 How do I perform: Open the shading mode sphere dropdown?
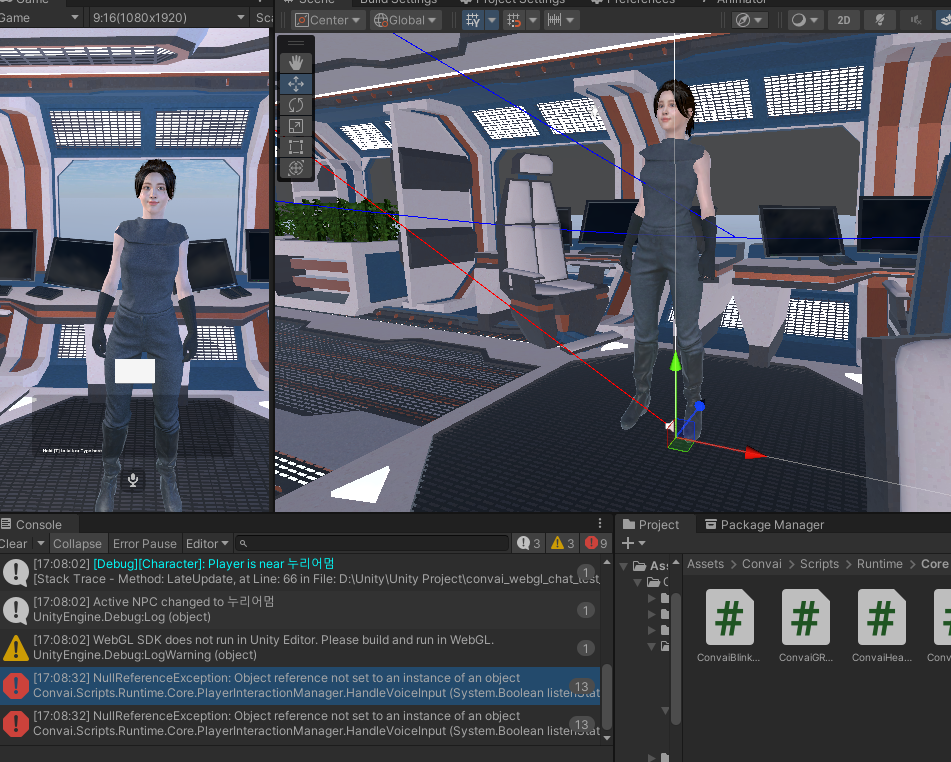coord(805,20)
